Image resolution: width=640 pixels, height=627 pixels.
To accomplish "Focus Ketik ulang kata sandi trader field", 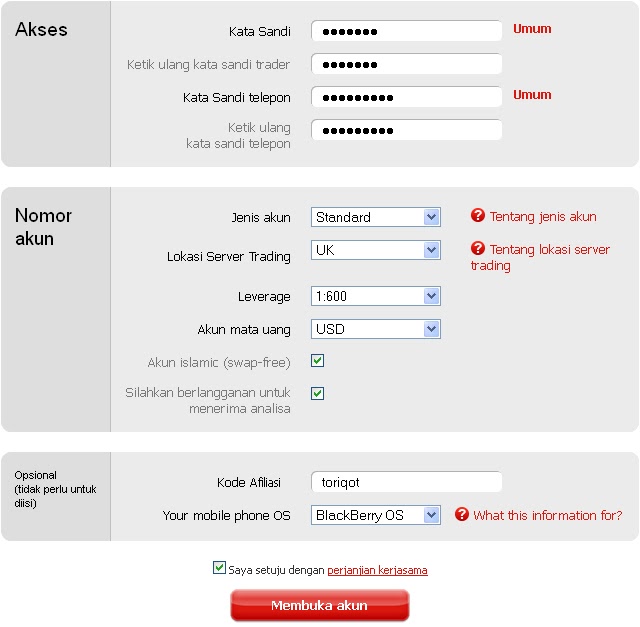I will (407, 64).
